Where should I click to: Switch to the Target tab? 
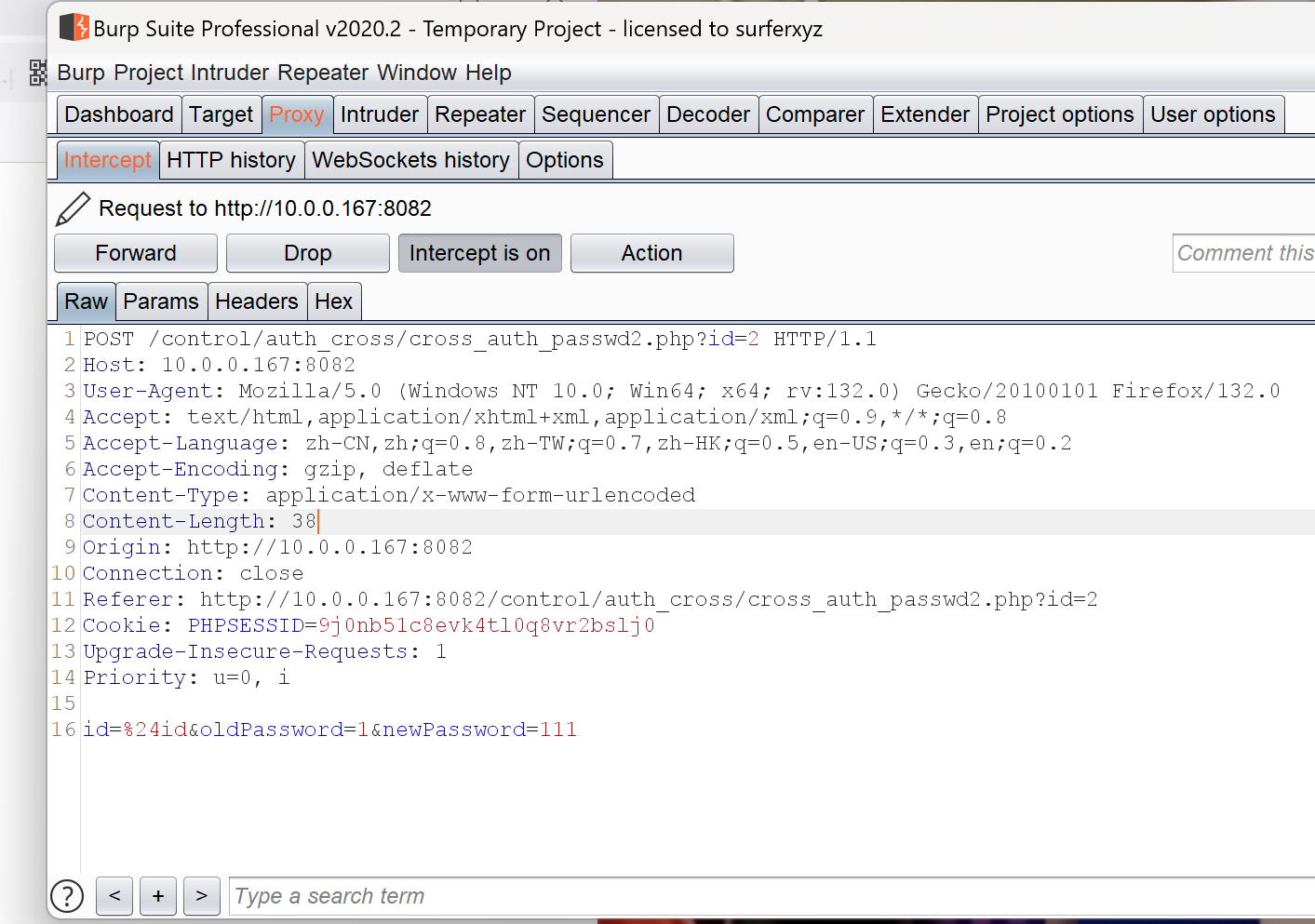[x=221, y=114]
